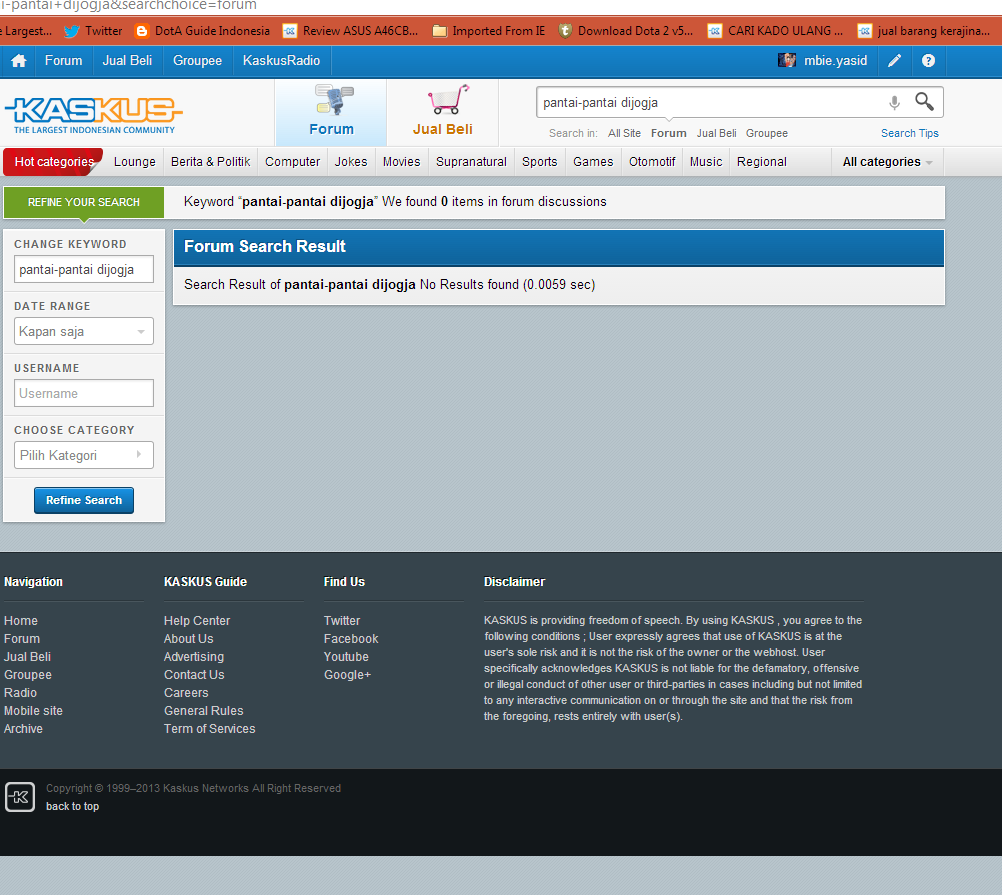The width and height of the screenshot is (1002, 895).
Task: Open the Date Range dropdown
Action: coord(84,332)
